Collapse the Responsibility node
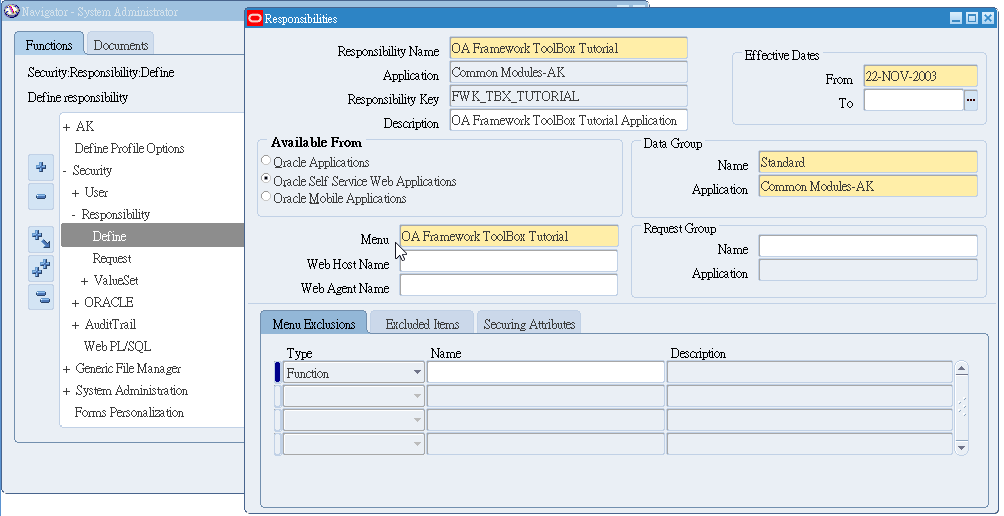 click(74, 215)
